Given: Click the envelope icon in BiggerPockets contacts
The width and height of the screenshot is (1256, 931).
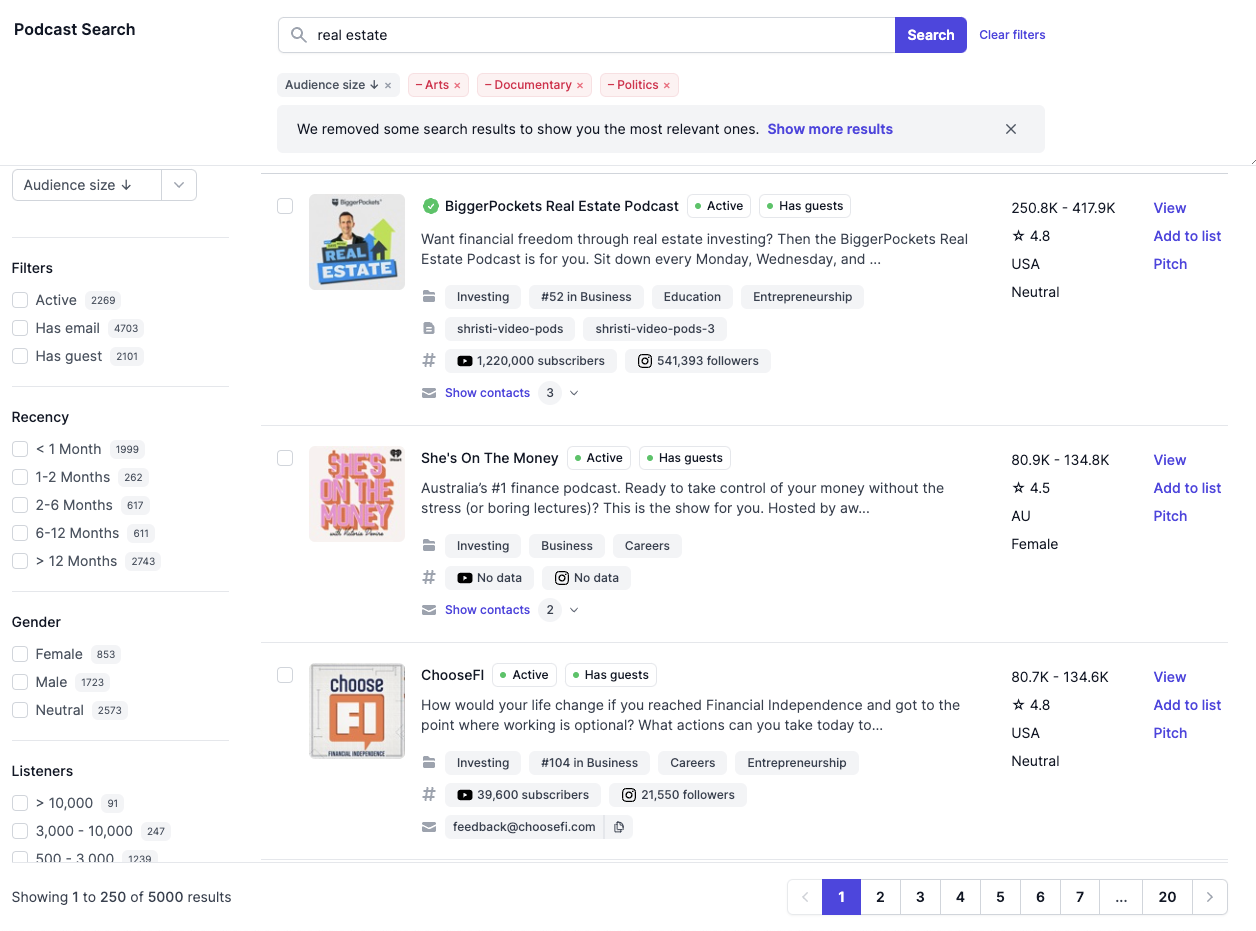Looking at the screenshot, I should pyautogui.click(x=429, y=393).
